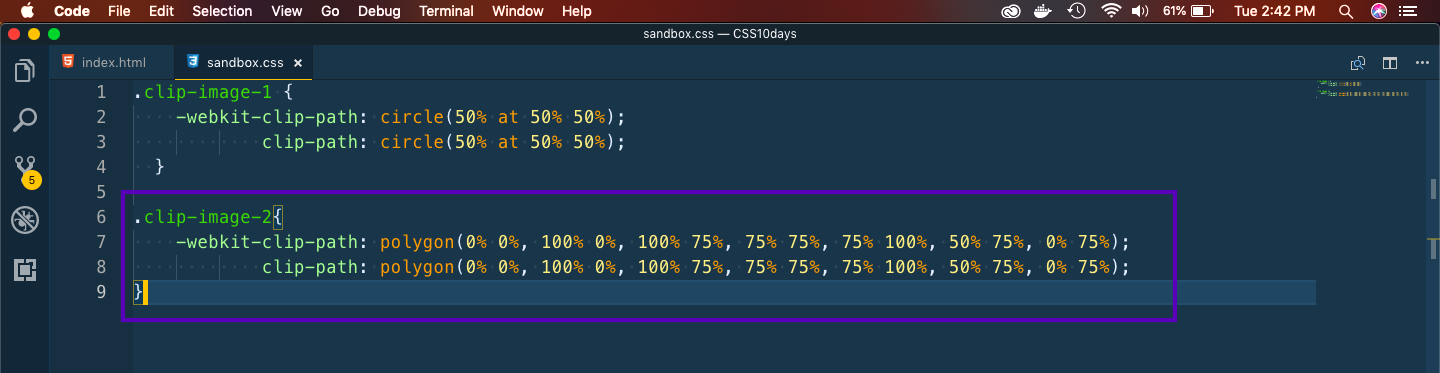The height and width of the screenshot is (373, 1440).
Task: Open the Extensions view in activity bar
Action: tap(25, 269)
